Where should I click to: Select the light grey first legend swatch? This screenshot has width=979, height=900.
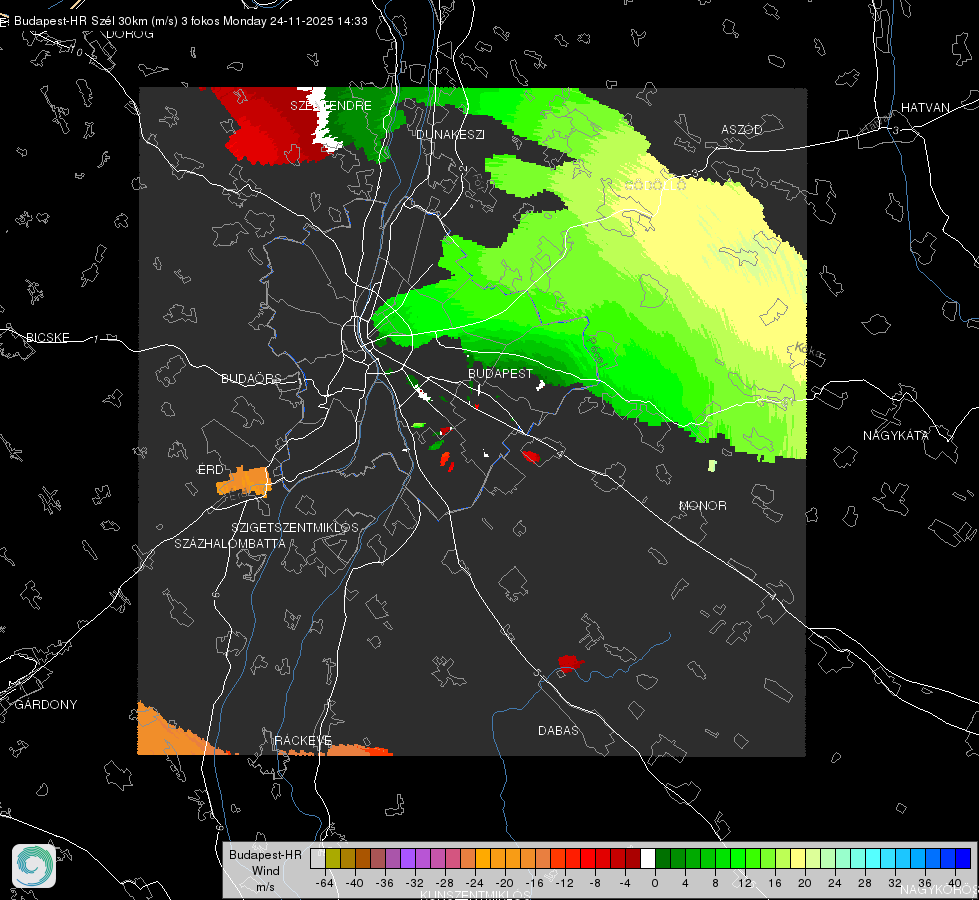click(x=318, y=859)
